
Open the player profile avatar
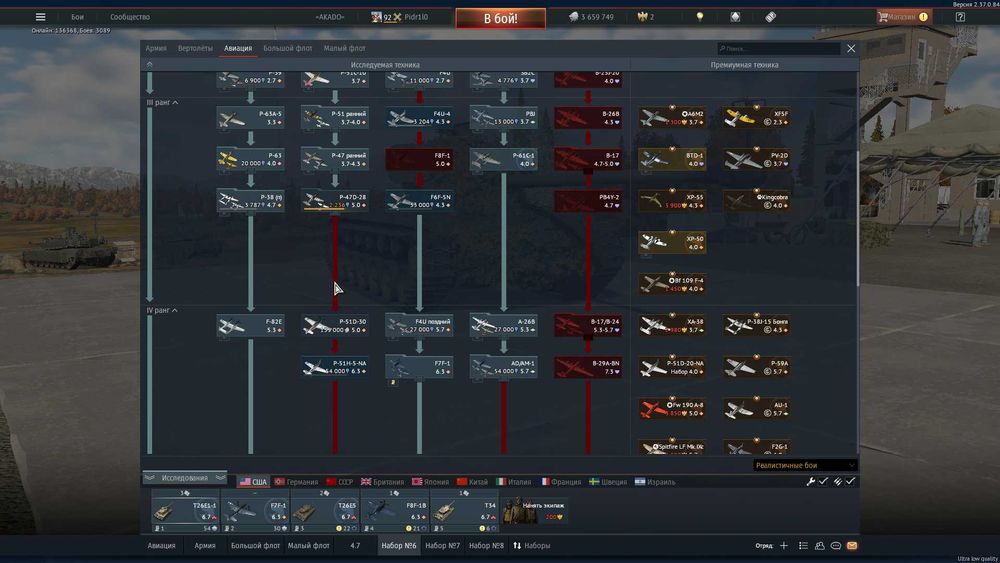376,17
